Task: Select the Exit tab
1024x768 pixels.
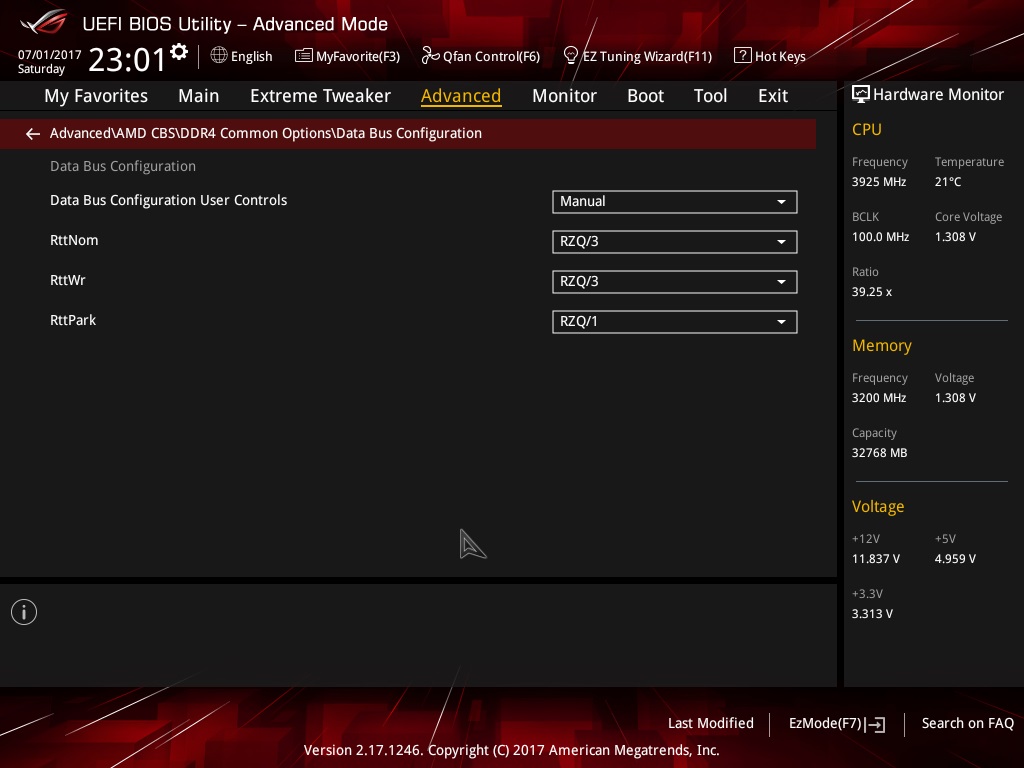Action: pyautogui.click(x=773, y=96)
